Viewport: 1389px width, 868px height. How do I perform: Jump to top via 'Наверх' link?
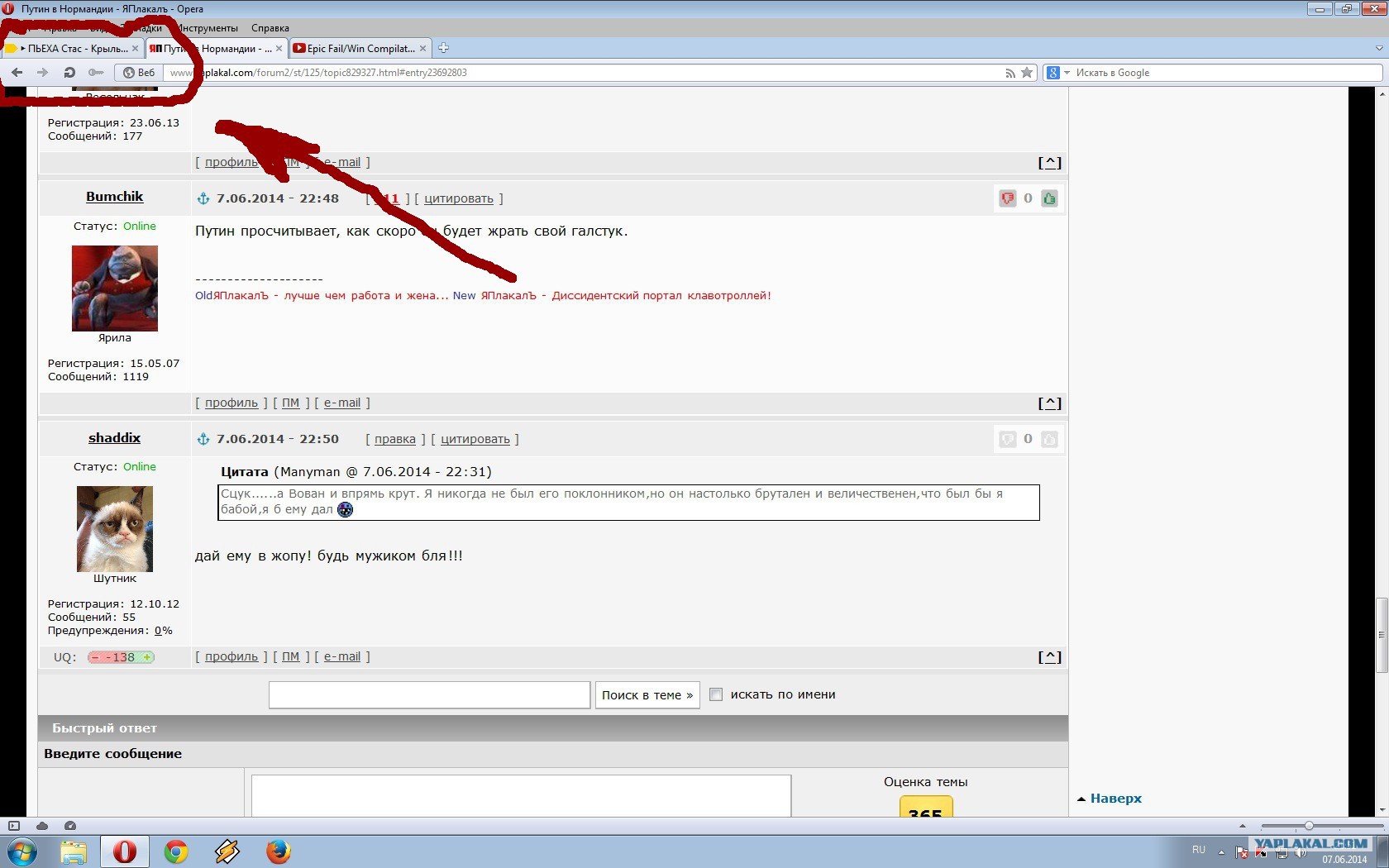[1116, 799]
